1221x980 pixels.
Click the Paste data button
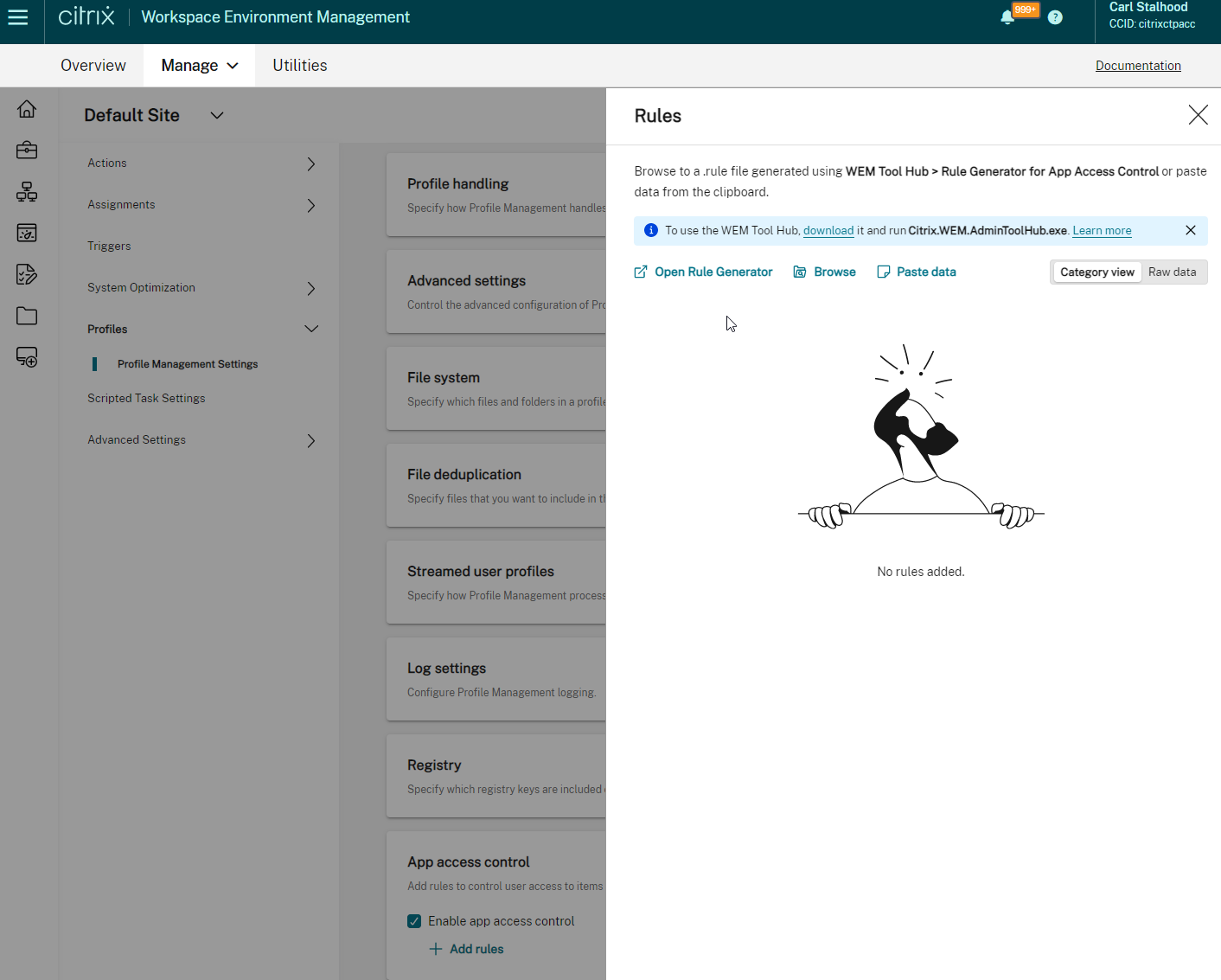[917, 272]
